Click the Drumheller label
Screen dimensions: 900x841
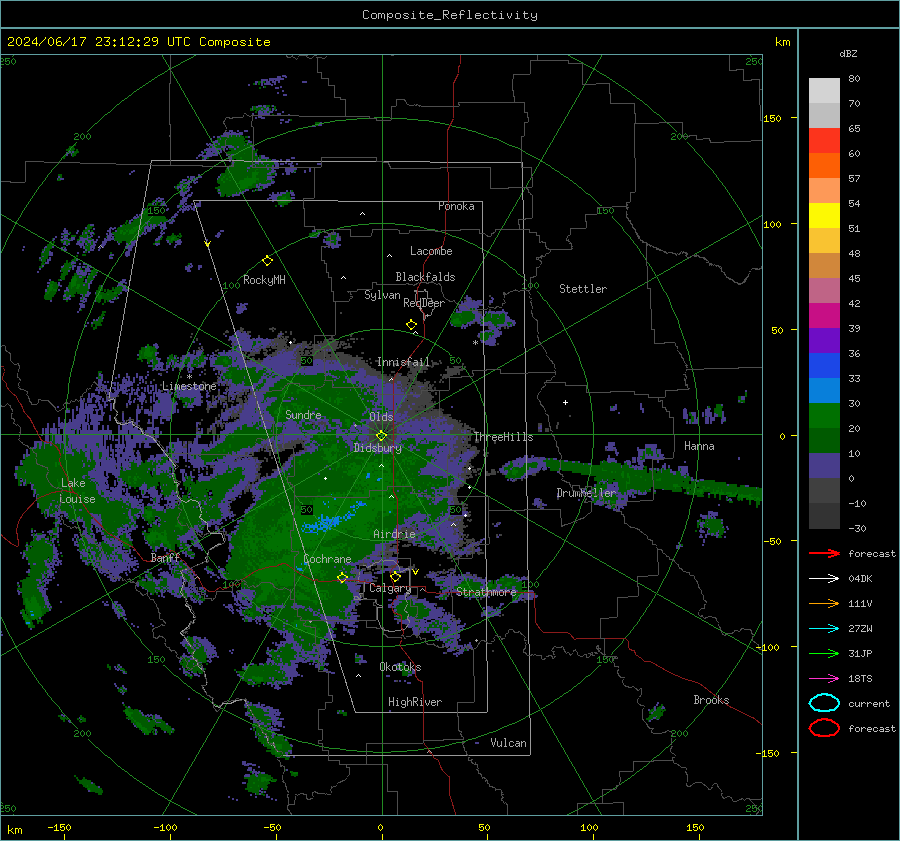(x=586, y=493)
